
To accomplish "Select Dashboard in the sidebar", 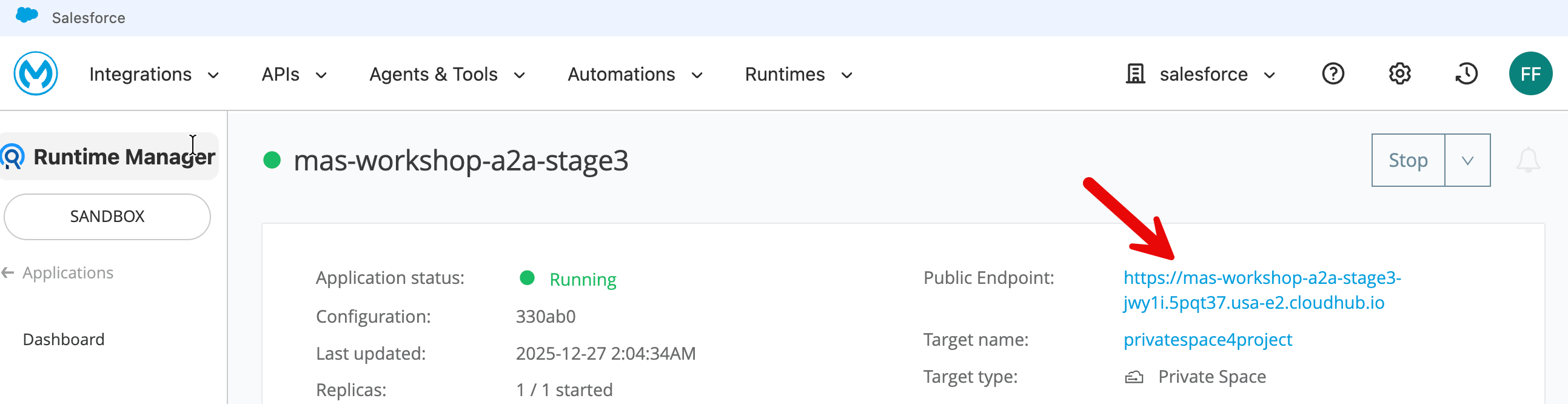I will click(63, 340).
